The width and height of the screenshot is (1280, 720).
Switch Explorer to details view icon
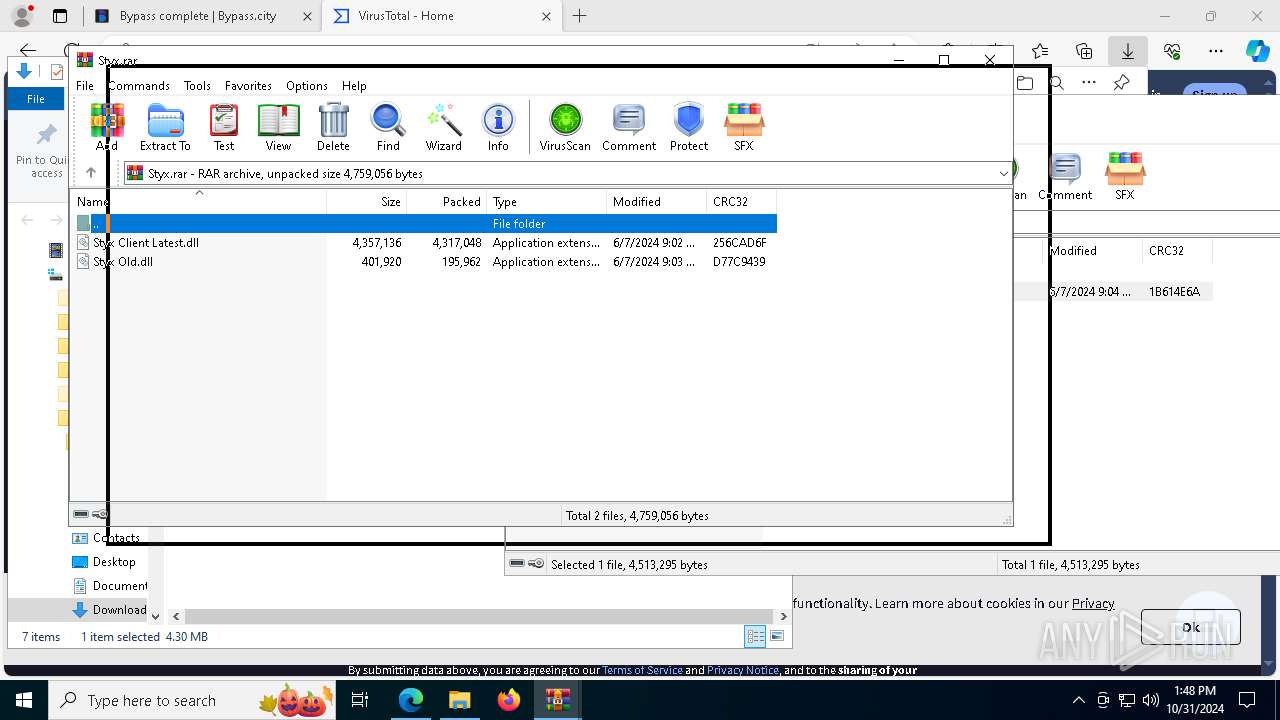(755, 636)
